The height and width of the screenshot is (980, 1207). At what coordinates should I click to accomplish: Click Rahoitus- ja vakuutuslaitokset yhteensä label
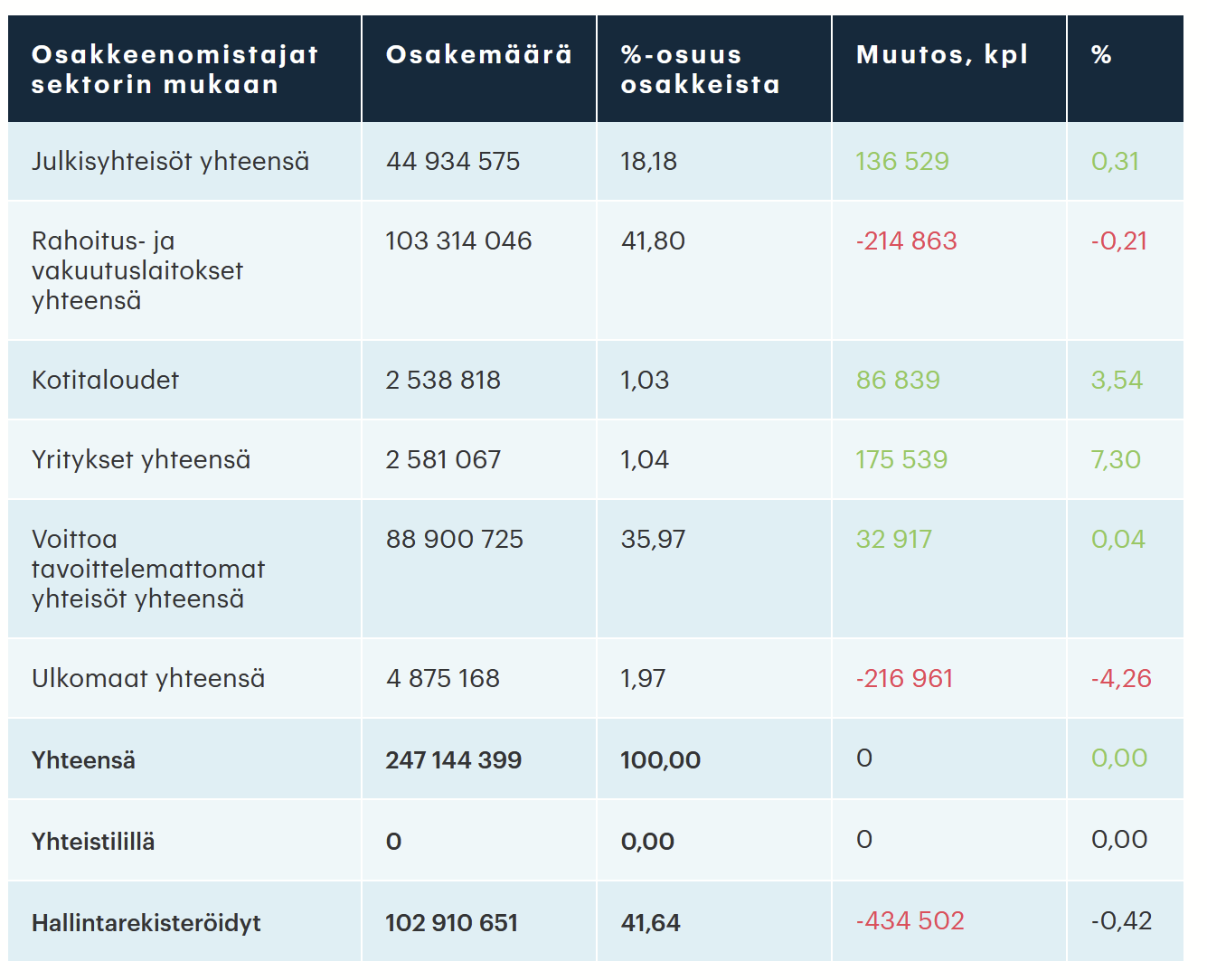coord(137,270)
